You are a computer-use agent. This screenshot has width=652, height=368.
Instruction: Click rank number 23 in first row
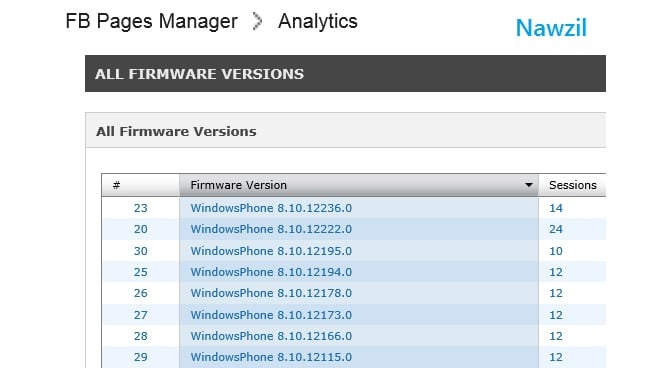pyautogui.click(x=141, y=208)
